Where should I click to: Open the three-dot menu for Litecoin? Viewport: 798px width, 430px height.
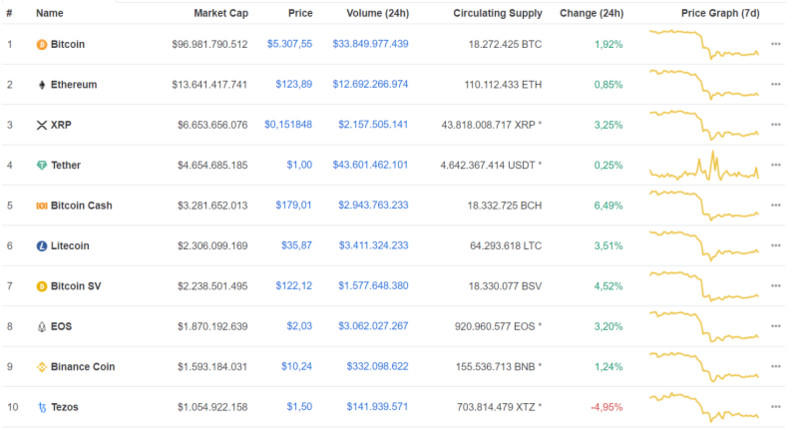776,245
